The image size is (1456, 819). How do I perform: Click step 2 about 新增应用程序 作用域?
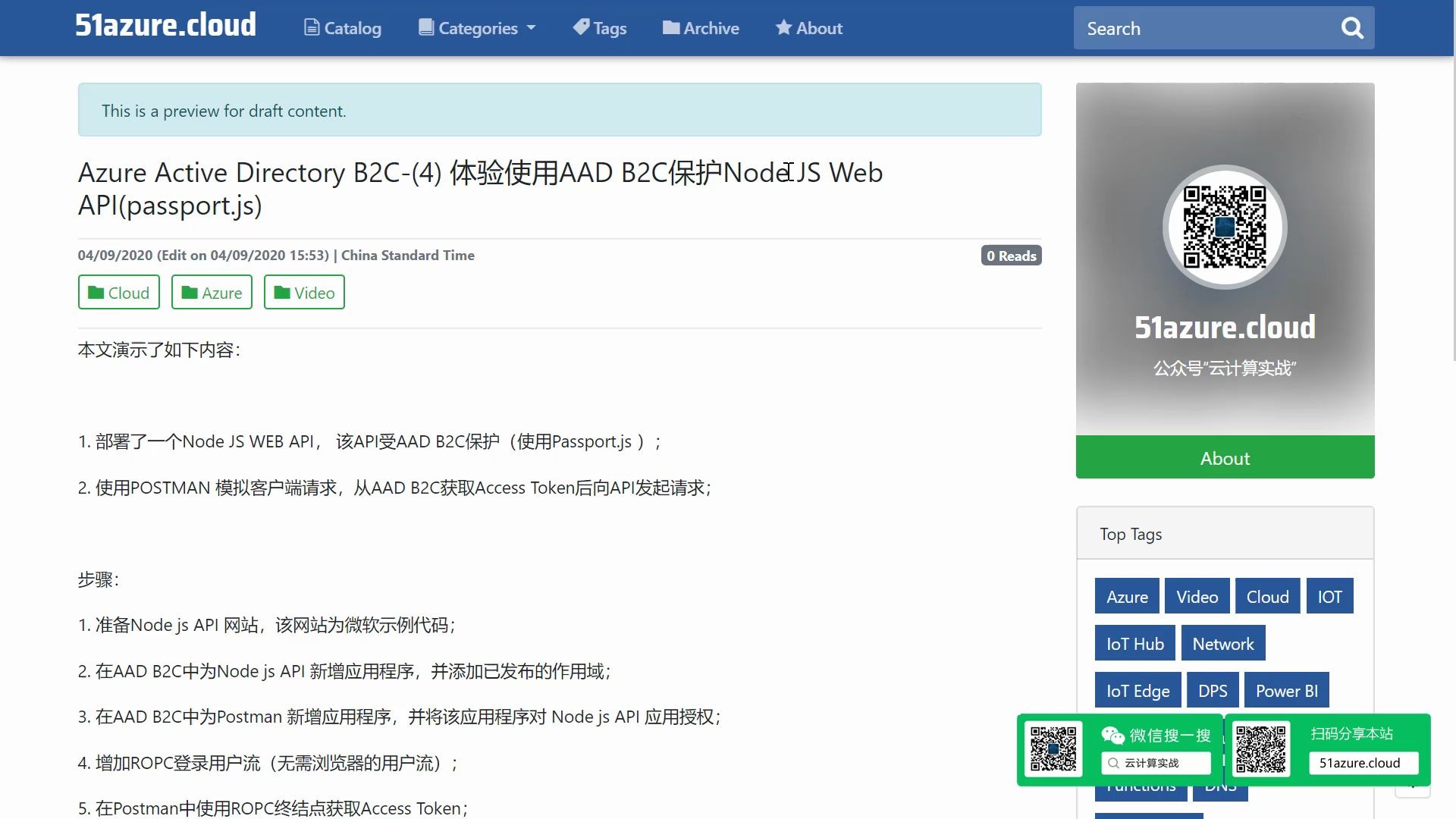pos(344,671)
